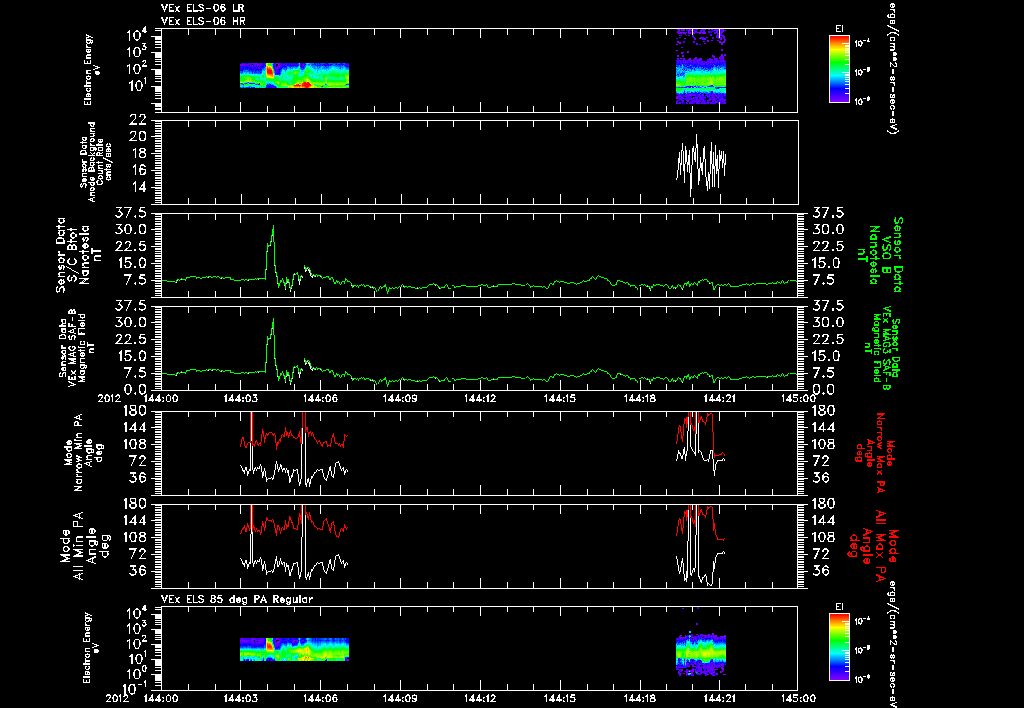The width and height of the screenshot is (1024, 708).
Task: Click the magnetic spike peak in the MAG SAF-B panel
Action: (x=273, y=321)
